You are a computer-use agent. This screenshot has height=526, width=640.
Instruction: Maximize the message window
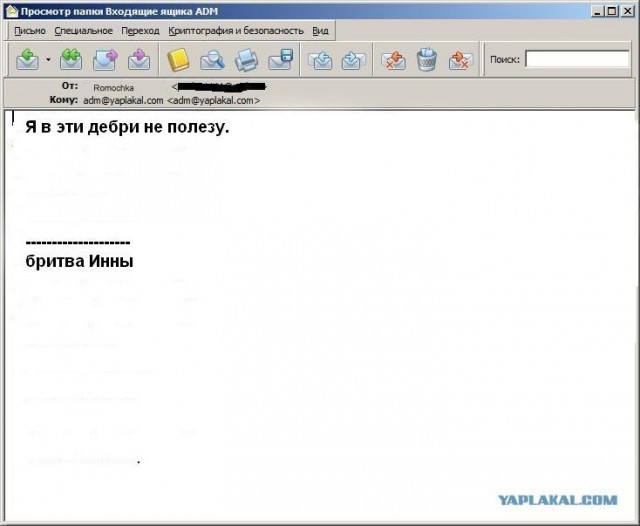pos(612,11)
